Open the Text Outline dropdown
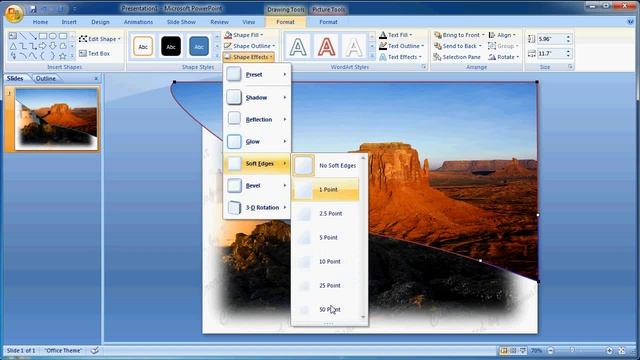The image size is (640, 360). pyautogui.click(x=402, y=46)
